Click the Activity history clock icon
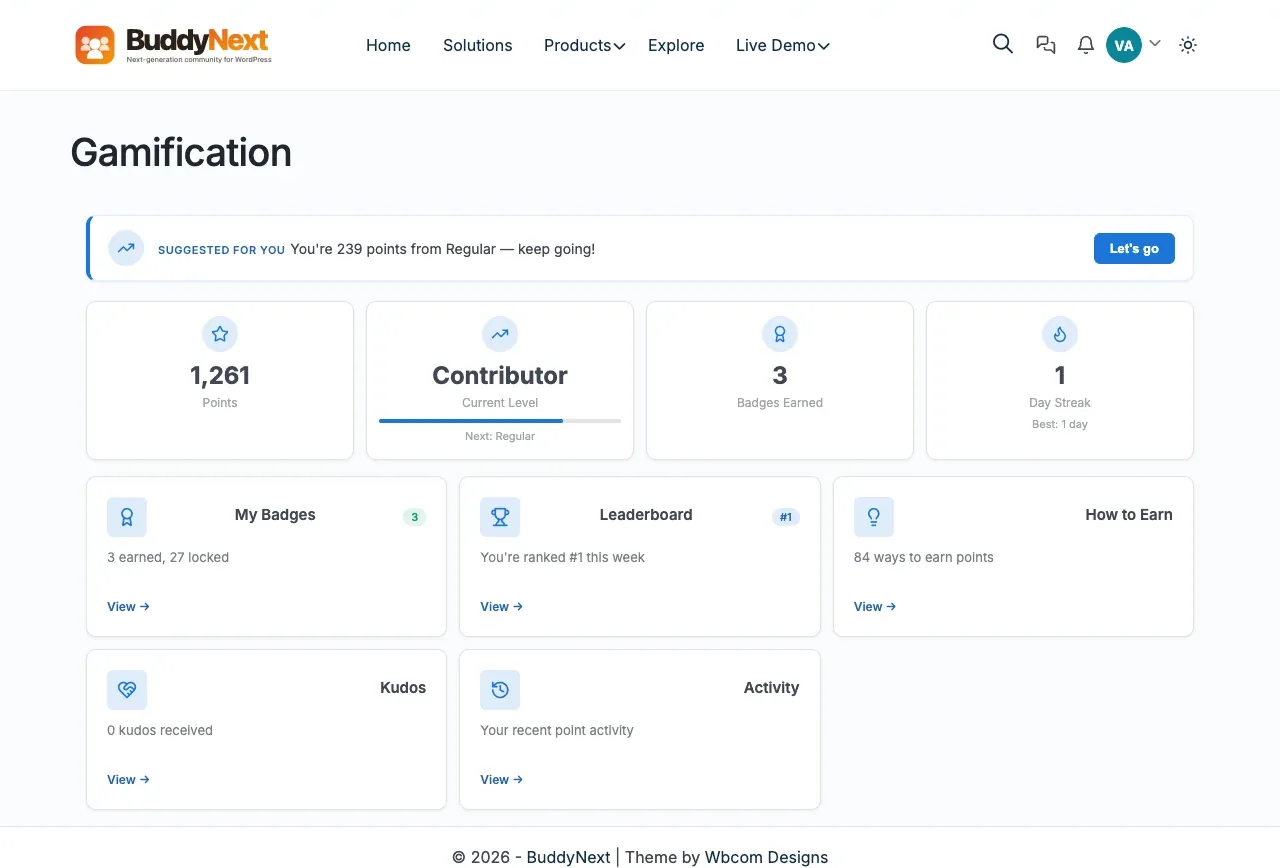 click(500, 690)
